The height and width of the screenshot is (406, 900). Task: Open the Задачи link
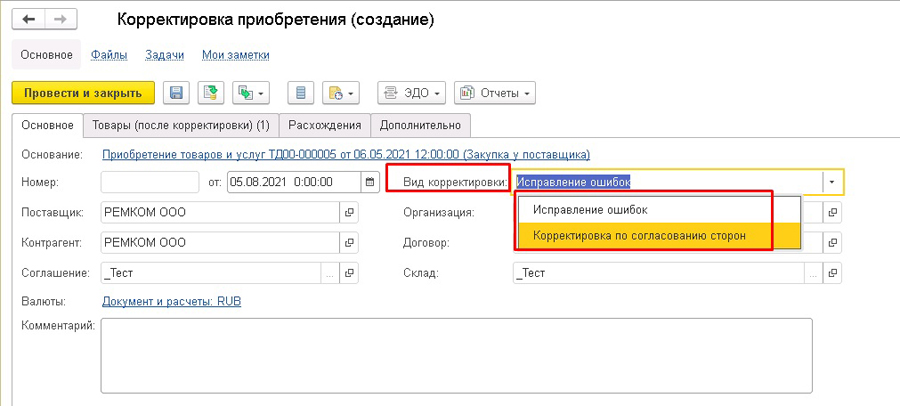pos(164,55)
